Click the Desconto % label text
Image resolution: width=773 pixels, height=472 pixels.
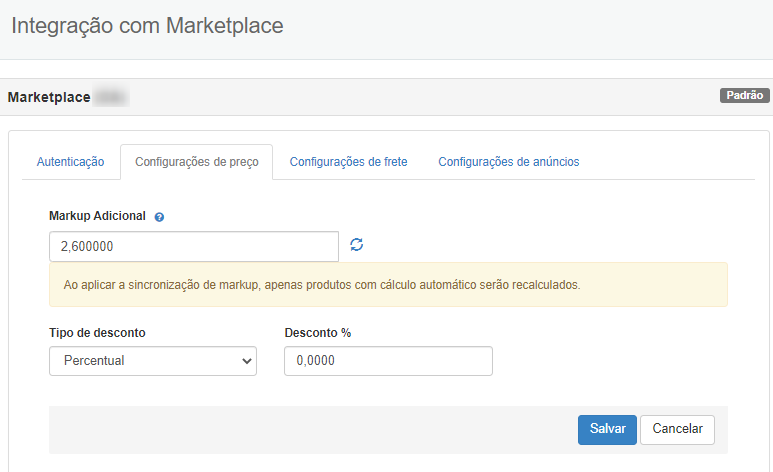coord(317,332)
